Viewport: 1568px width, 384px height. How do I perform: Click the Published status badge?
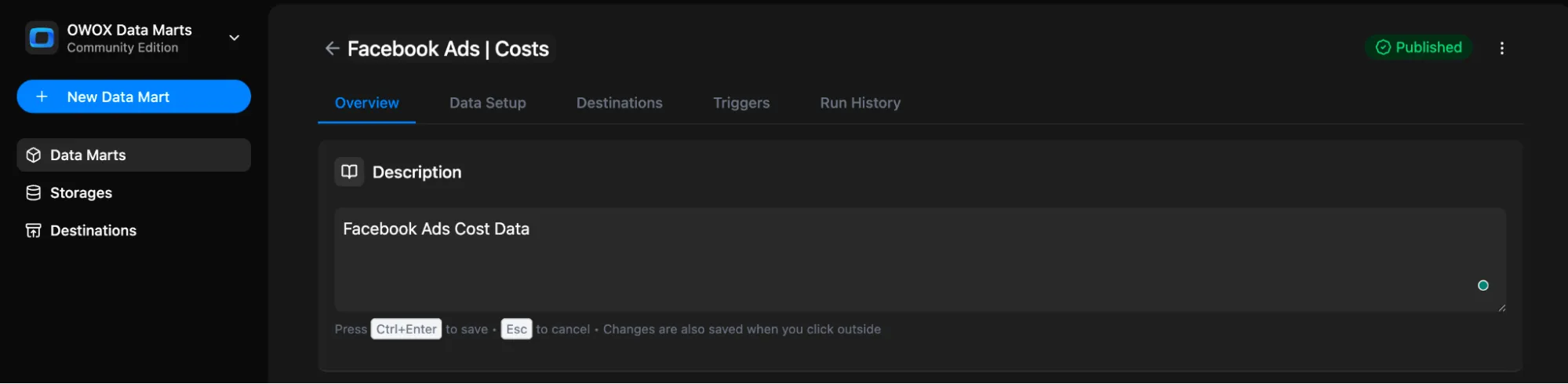pos(1419,48)
